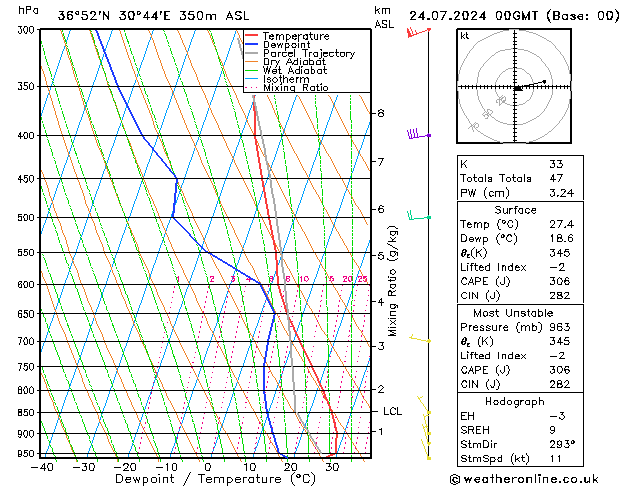Click the 1 km altitude label
This screenshot has height=486, width=629.
coord(381,431)
